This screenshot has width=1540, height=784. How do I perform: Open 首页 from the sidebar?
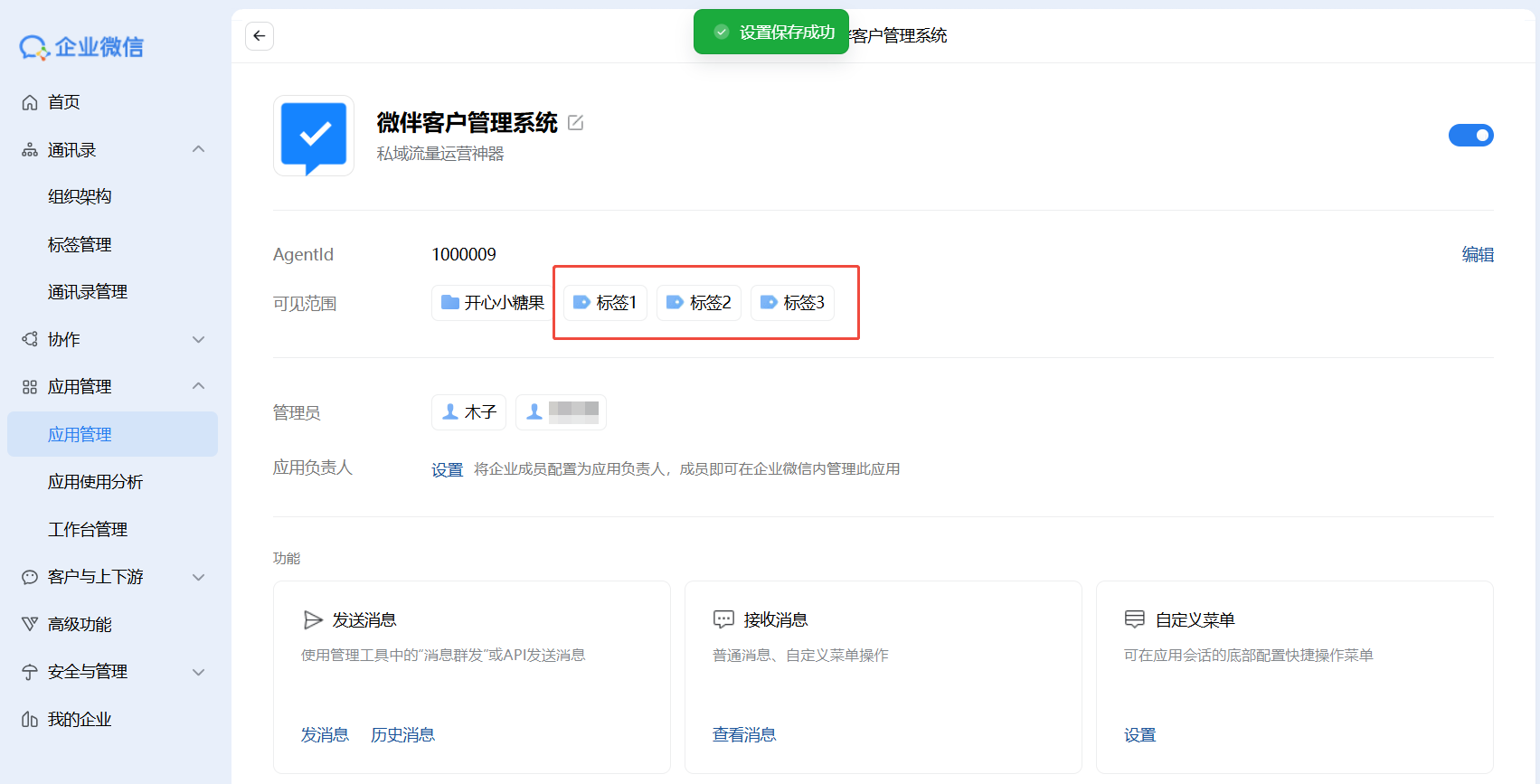coord(63,102)
